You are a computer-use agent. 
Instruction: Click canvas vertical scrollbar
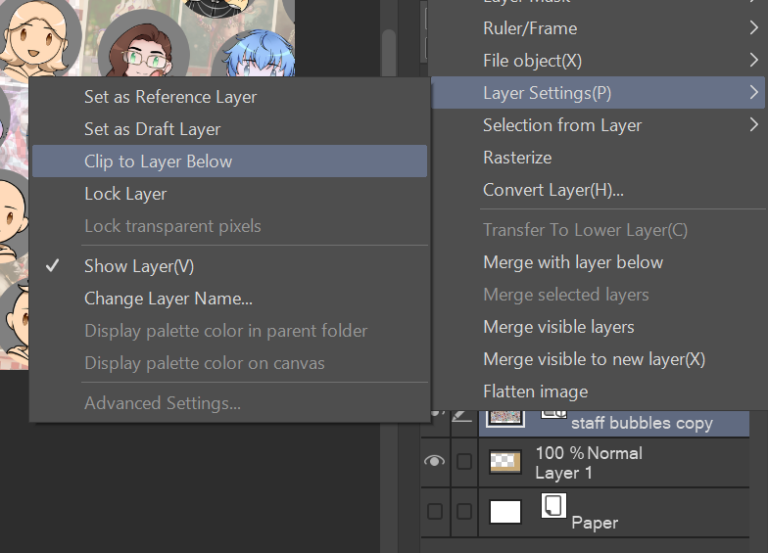pyautogui.click(x=388, y=53)
